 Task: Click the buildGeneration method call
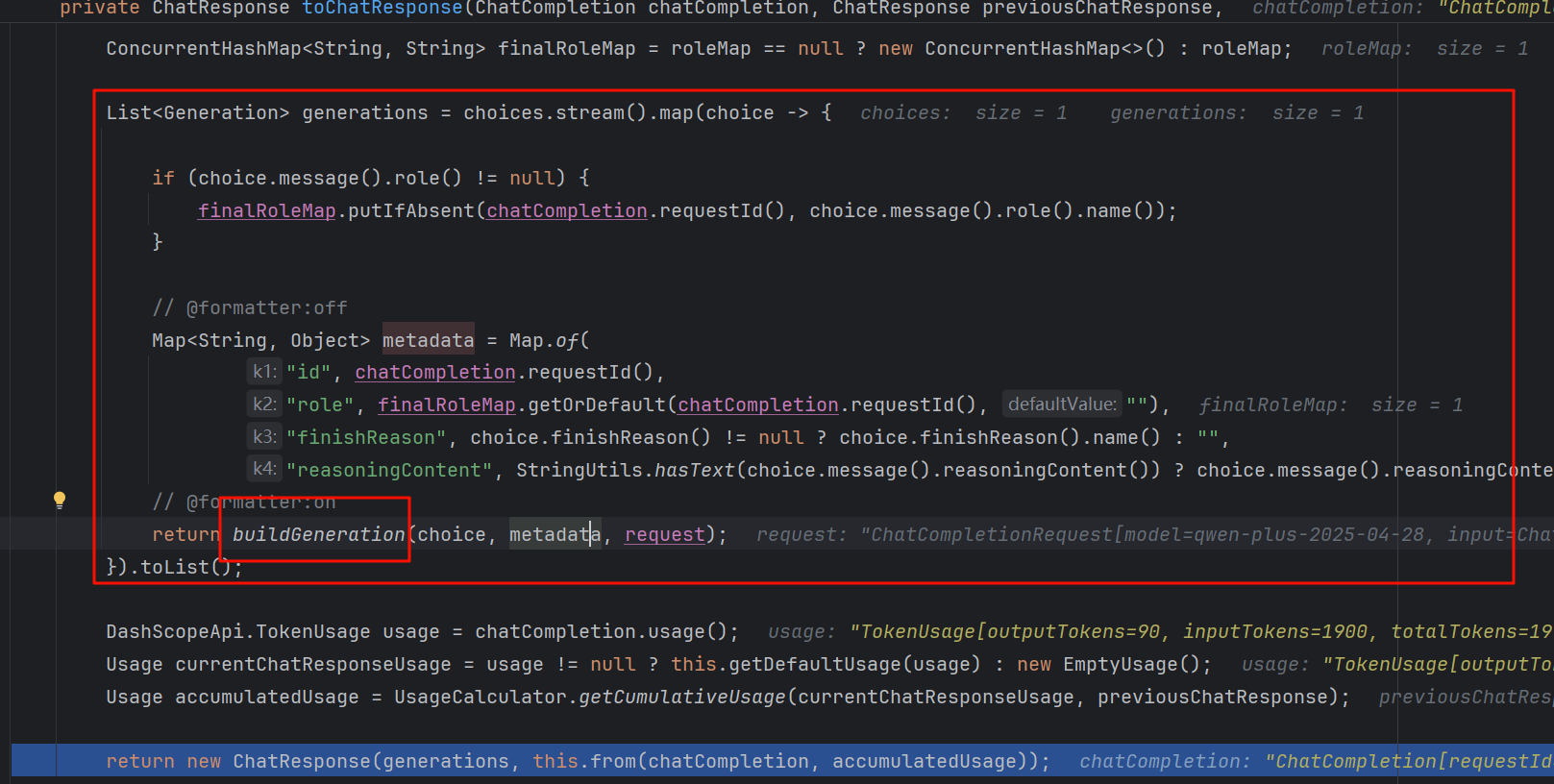[x=319, y=534]
